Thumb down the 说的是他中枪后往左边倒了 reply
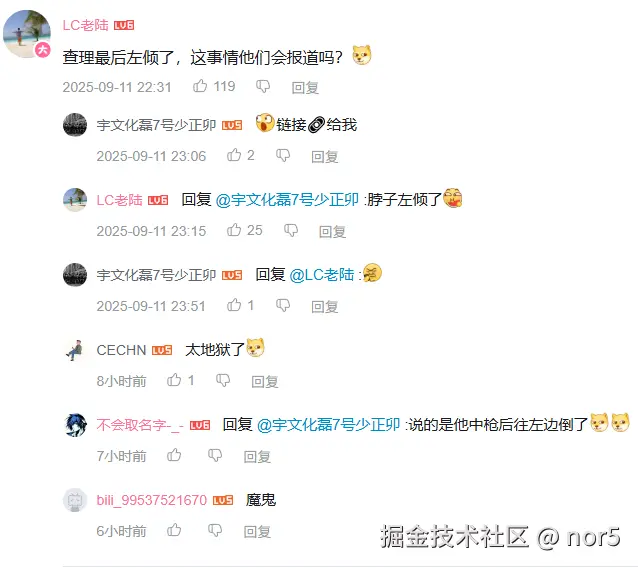This screenshot has height=568, width=638. pyautogui.click(x=215, y=455)
